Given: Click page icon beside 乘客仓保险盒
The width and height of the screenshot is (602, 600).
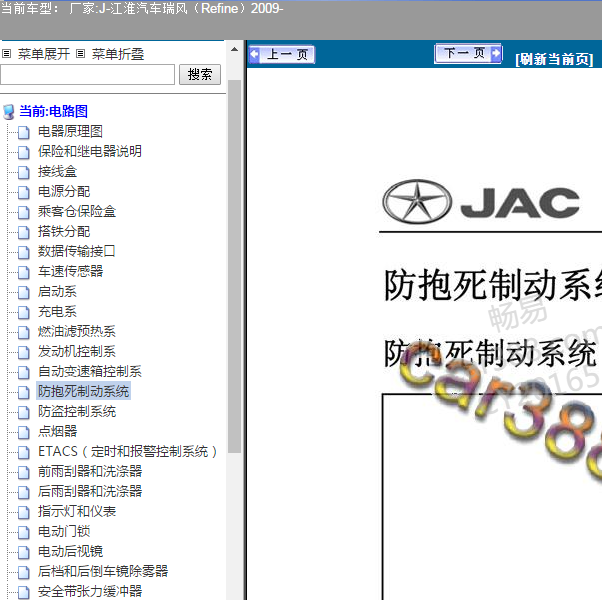Looking at the screenshot, I should pos(24,212).
